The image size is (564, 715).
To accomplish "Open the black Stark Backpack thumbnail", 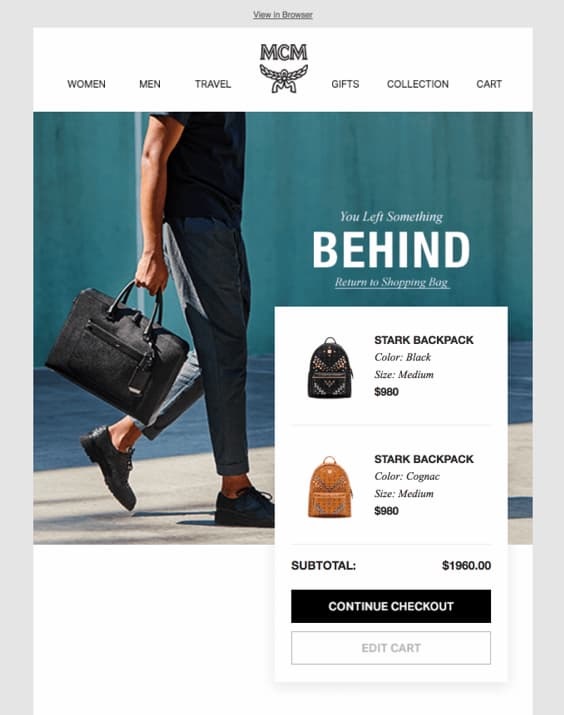I will (330, 368).
